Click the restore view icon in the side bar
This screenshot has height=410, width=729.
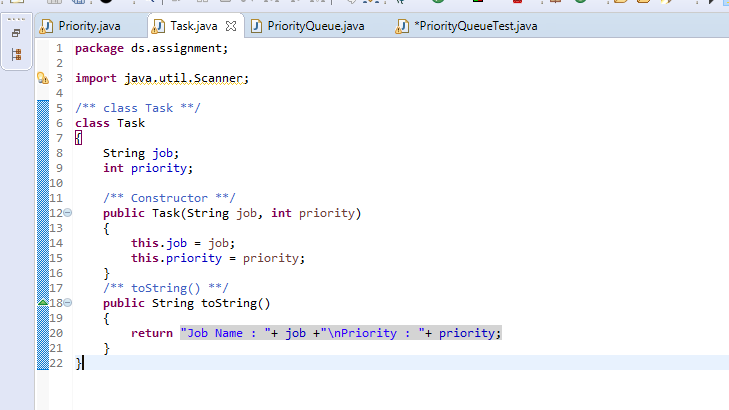click(x=16, y=33)
